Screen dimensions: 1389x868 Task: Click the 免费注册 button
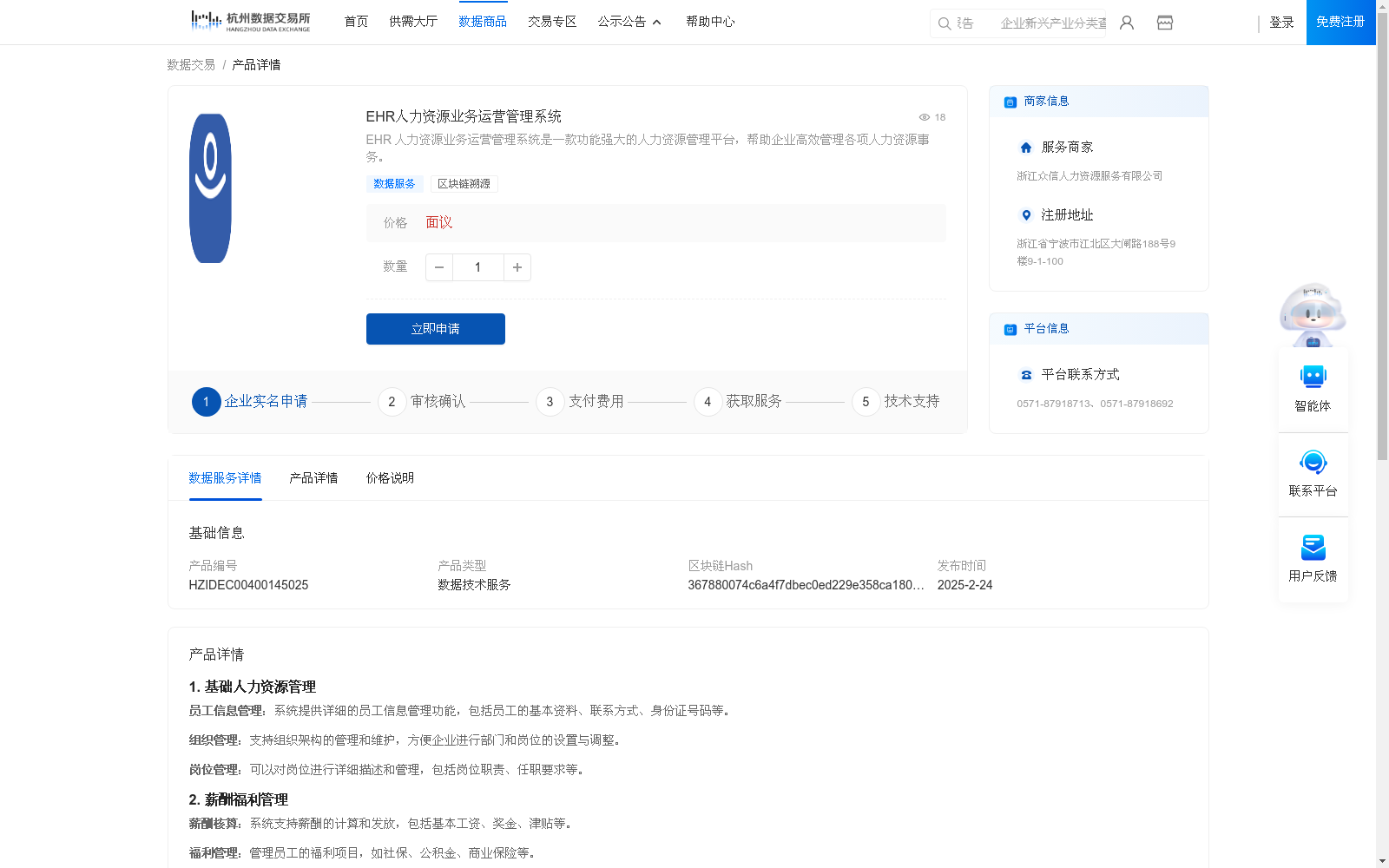pyautogui.click(x=1340, y=23)
